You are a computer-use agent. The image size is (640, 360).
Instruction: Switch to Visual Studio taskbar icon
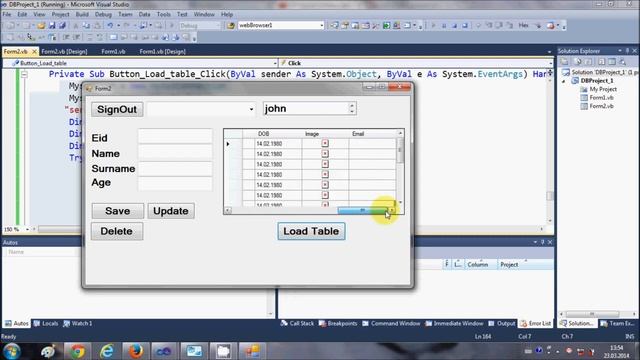tap(164, 351)
